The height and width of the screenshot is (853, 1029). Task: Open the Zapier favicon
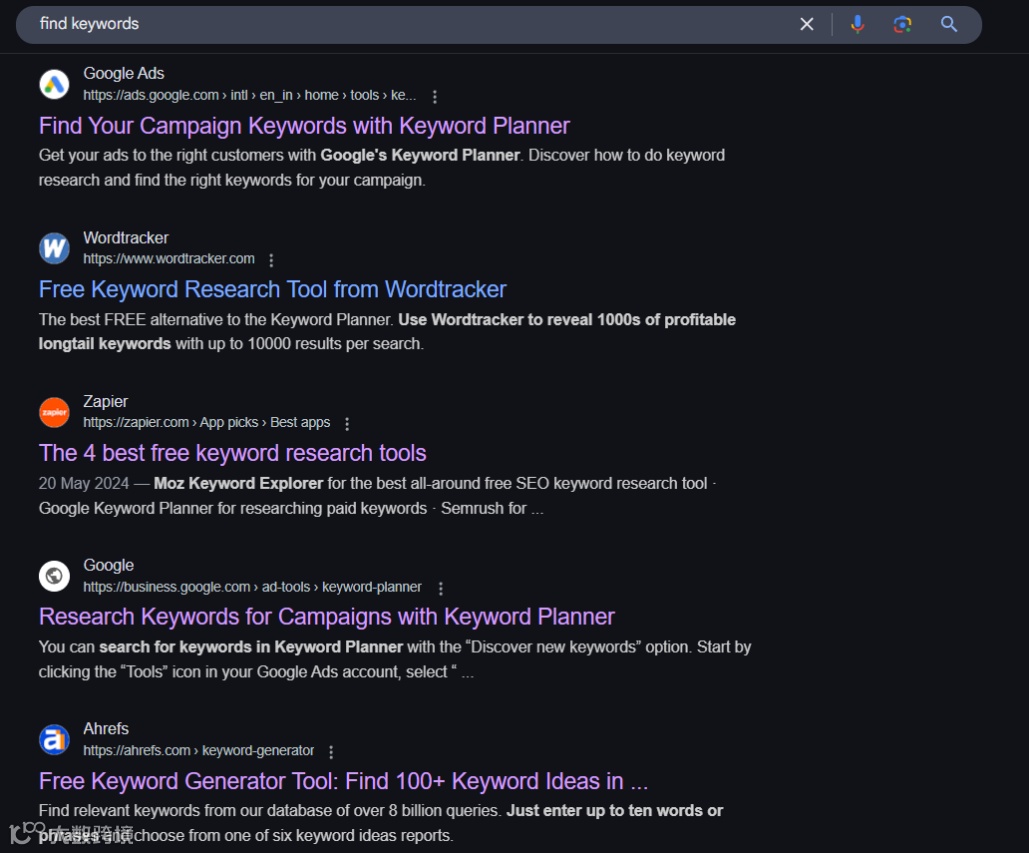54,412
